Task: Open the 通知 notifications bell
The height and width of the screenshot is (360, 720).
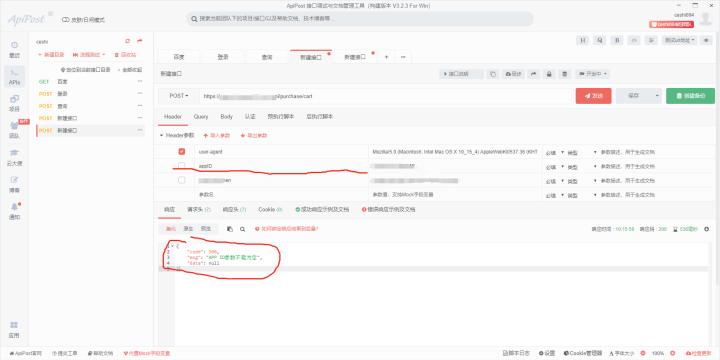Action: click(x=14, y=211)
